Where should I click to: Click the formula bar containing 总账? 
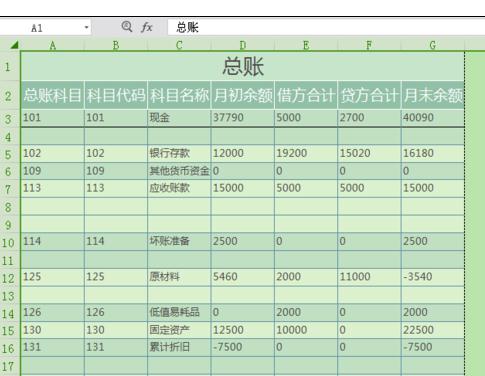(x=326, y=27)
